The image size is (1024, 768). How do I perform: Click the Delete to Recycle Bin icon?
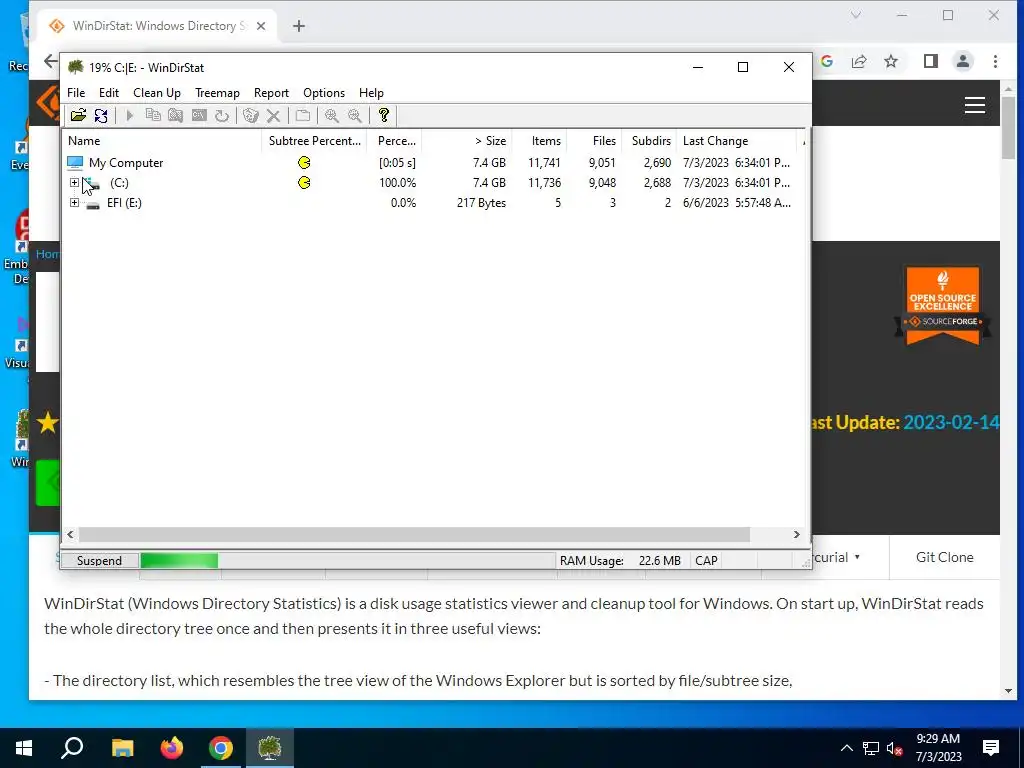(251, 116)
